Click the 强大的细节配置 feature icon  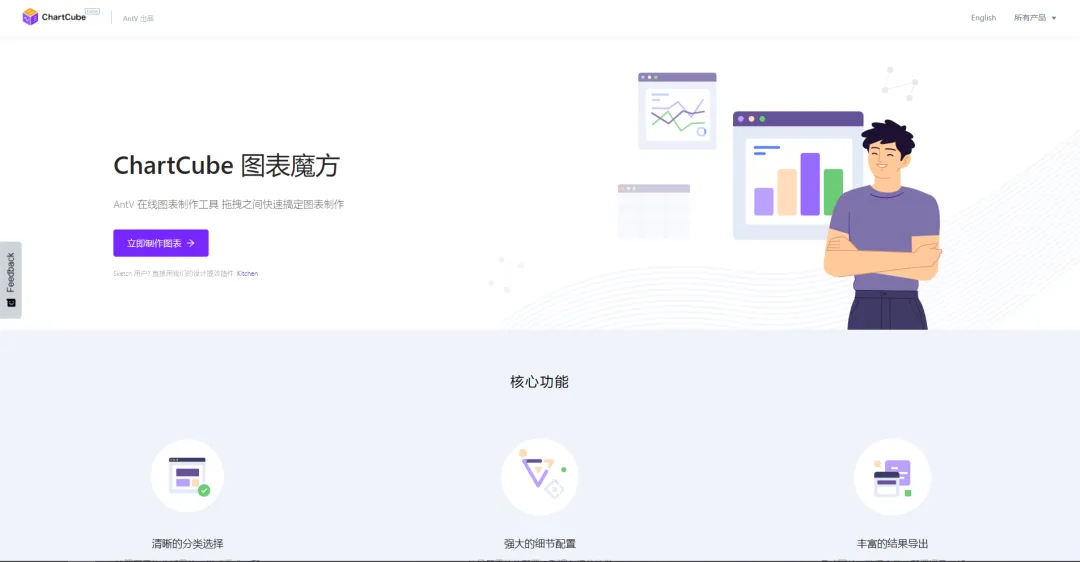pyautogui.click(x=539, y=476)
